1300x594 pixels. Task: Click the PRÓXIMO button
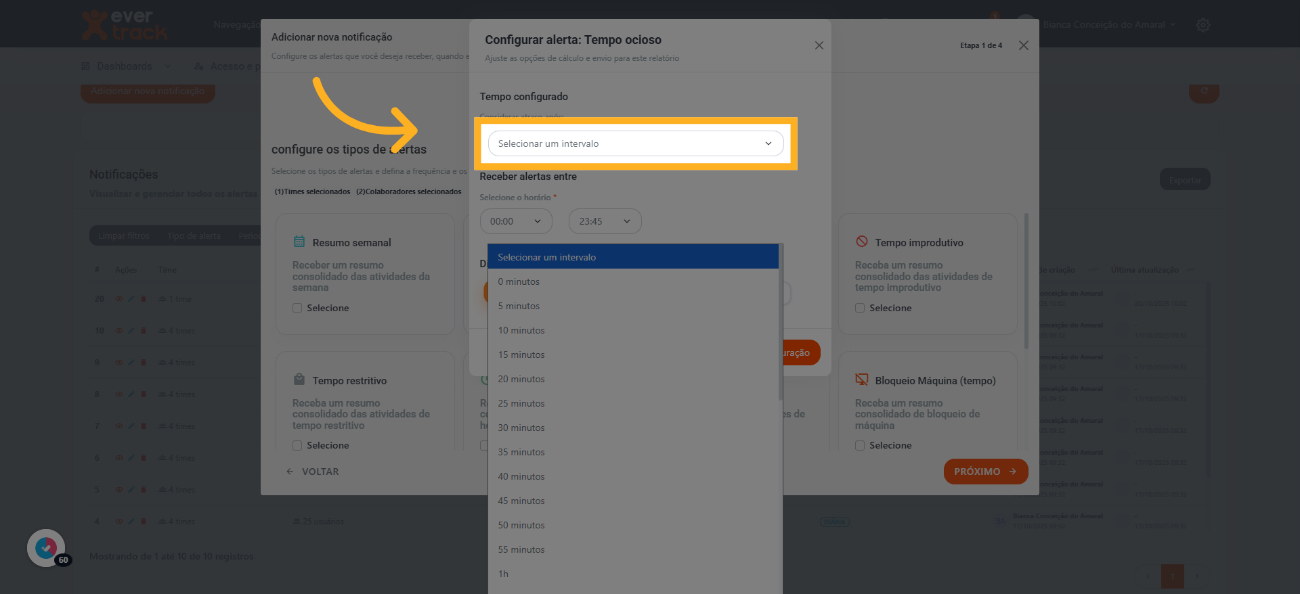point(985,472)
